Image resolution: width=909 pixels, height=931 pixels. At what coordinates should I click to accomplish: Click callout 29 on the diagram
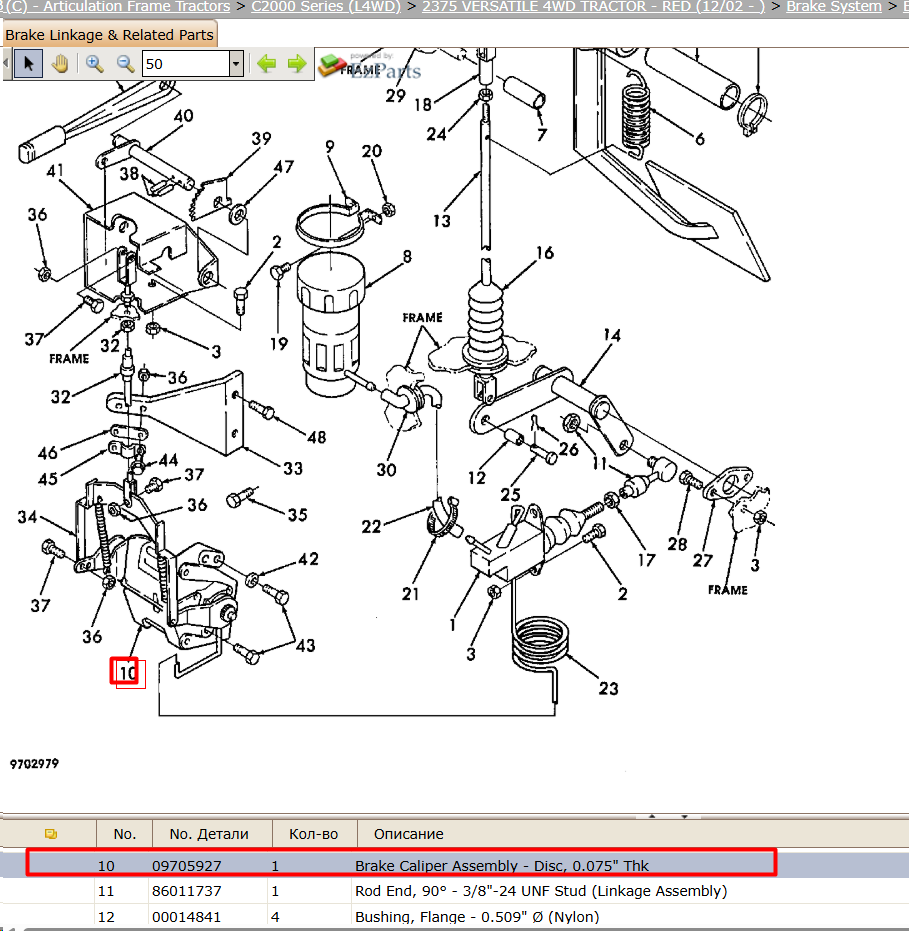395,95
